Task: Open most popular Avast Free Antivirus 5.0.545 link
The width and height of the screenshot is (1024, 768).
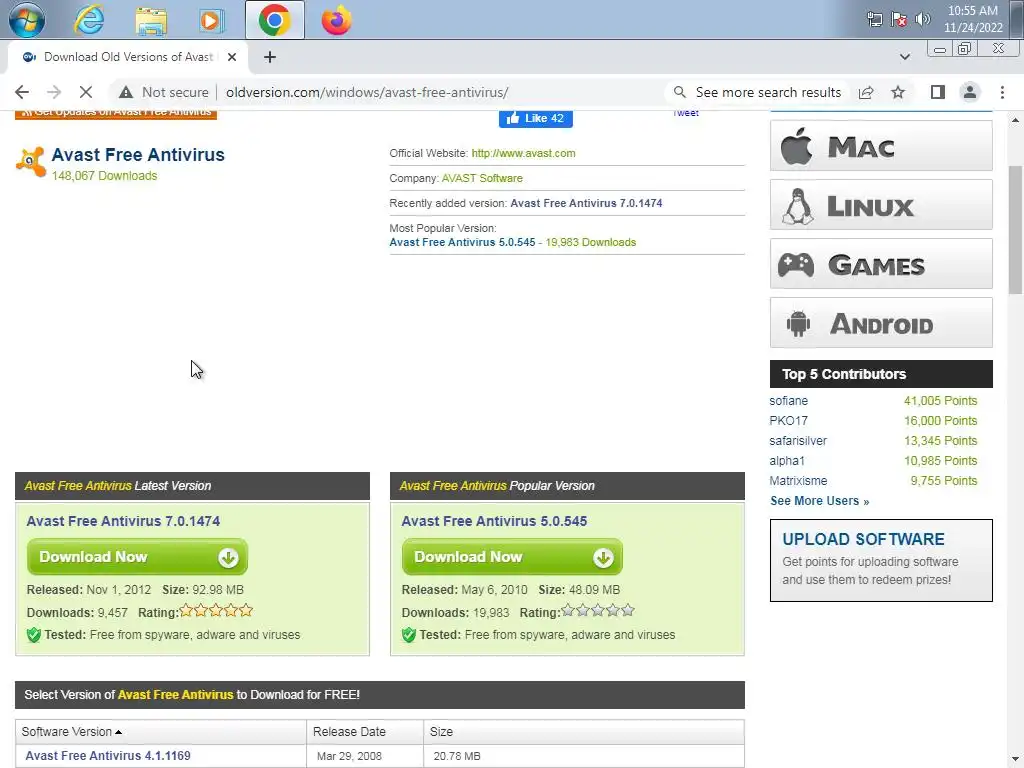Action: [462, 242]
